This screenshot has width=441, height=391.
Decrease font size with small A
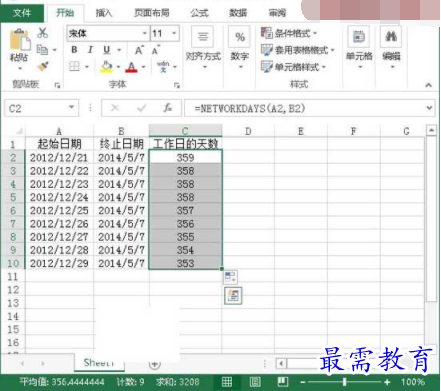pyautogui.click(x=156, y=50)
